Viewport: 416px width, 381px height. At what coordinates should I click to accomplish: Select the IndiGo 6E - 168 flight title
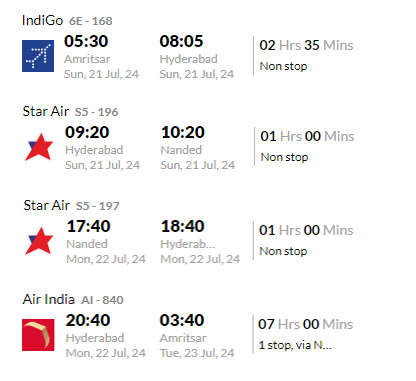point(67,21)
